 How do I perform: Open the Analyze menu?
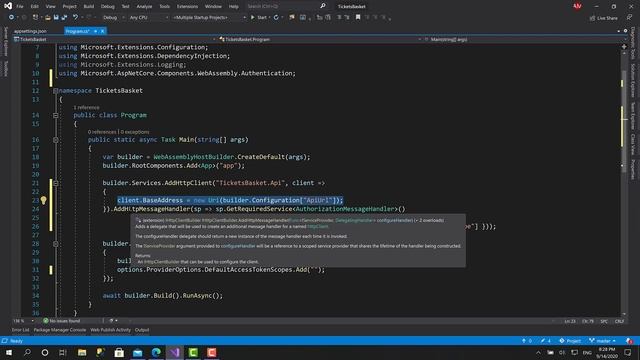(x=144, y=7)
